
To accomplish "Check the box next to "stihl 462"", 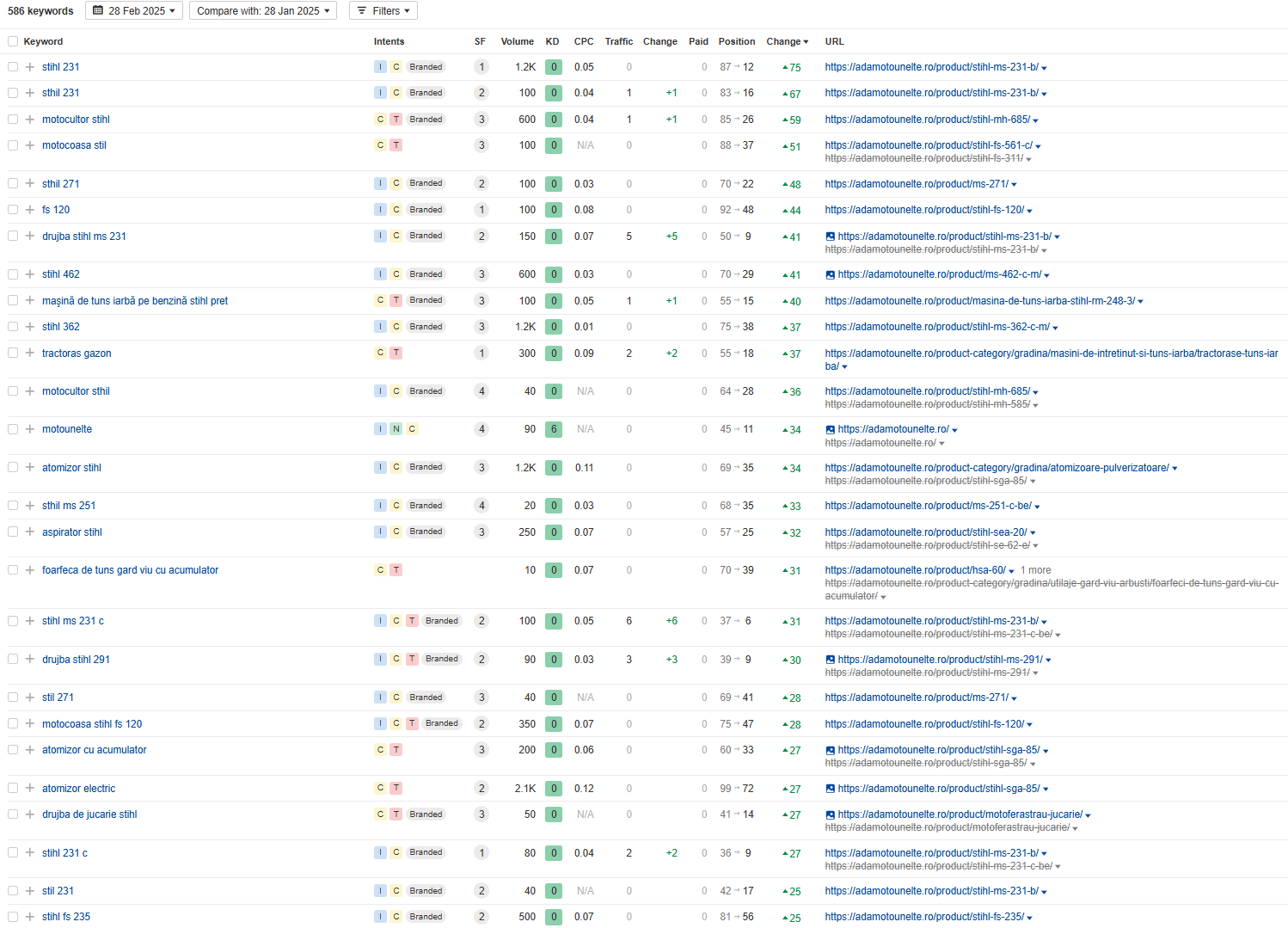I will coord(13,274).
